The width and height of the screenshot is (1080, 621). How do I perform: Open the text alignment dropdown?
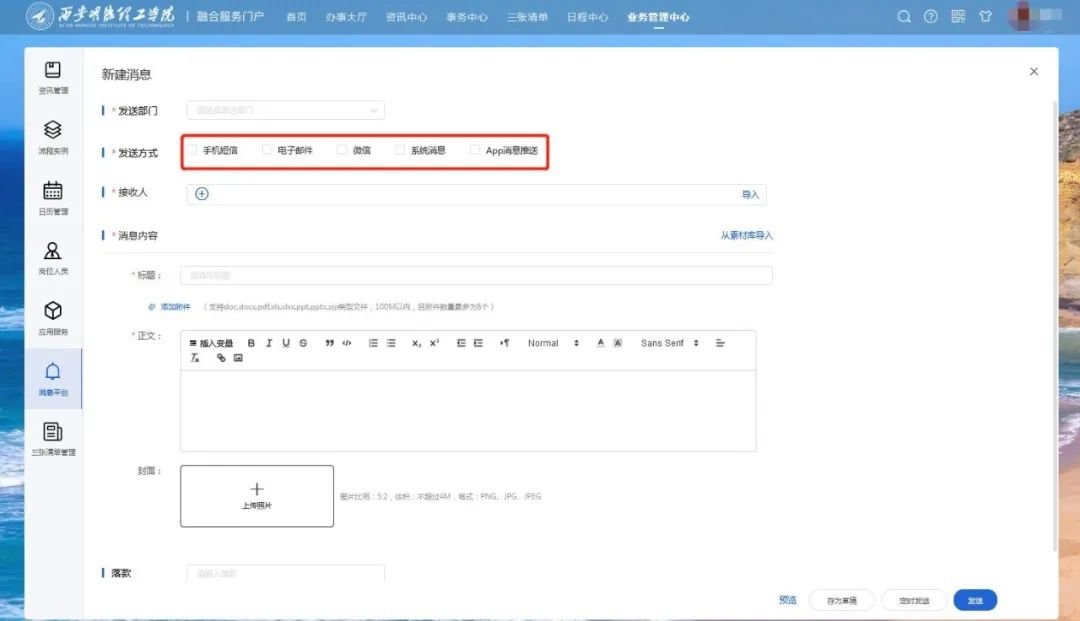pos(720,343)
